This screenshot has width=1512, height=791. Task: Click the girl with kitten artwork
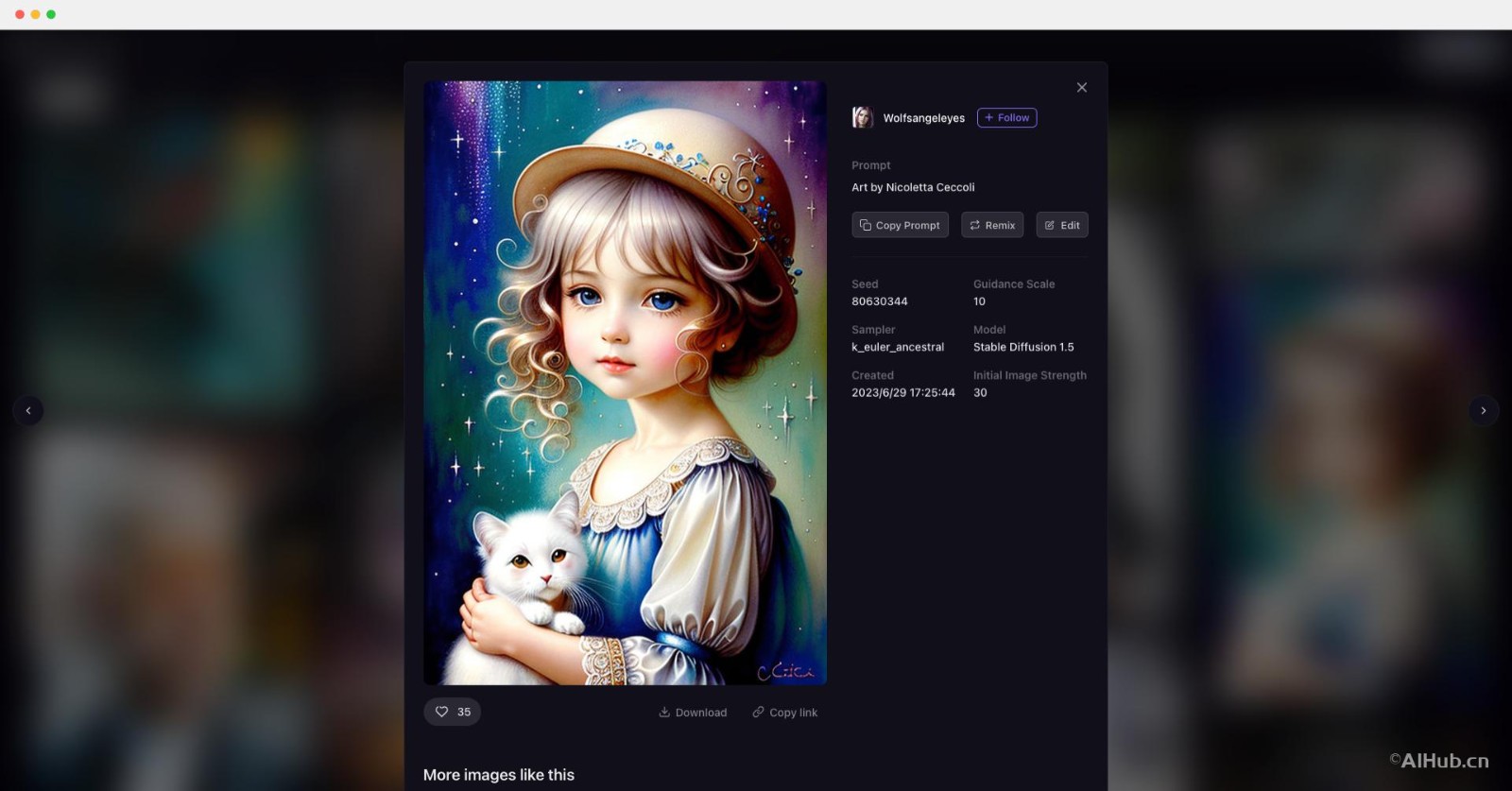click(625, 383)
